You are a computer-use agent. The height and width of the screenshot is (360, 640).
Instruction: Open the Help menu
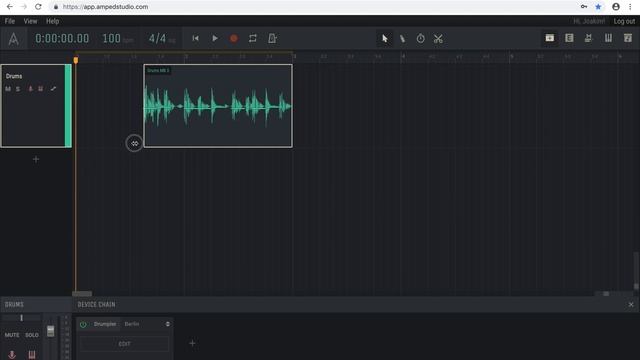tap(52, 21)
